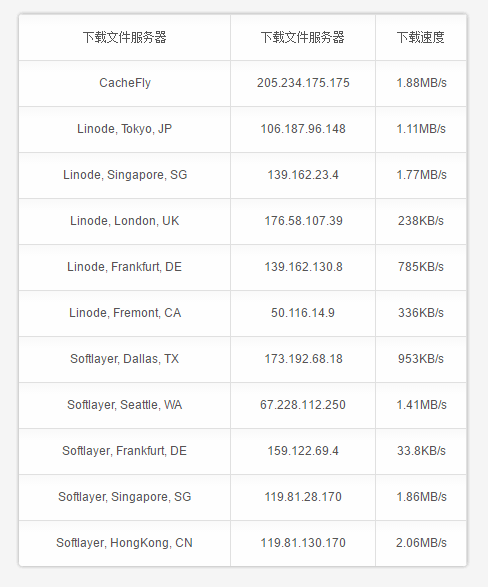Click Softlayer, Seattle, WA server entry
Screen dimensions: 488x587
point(125,405)
